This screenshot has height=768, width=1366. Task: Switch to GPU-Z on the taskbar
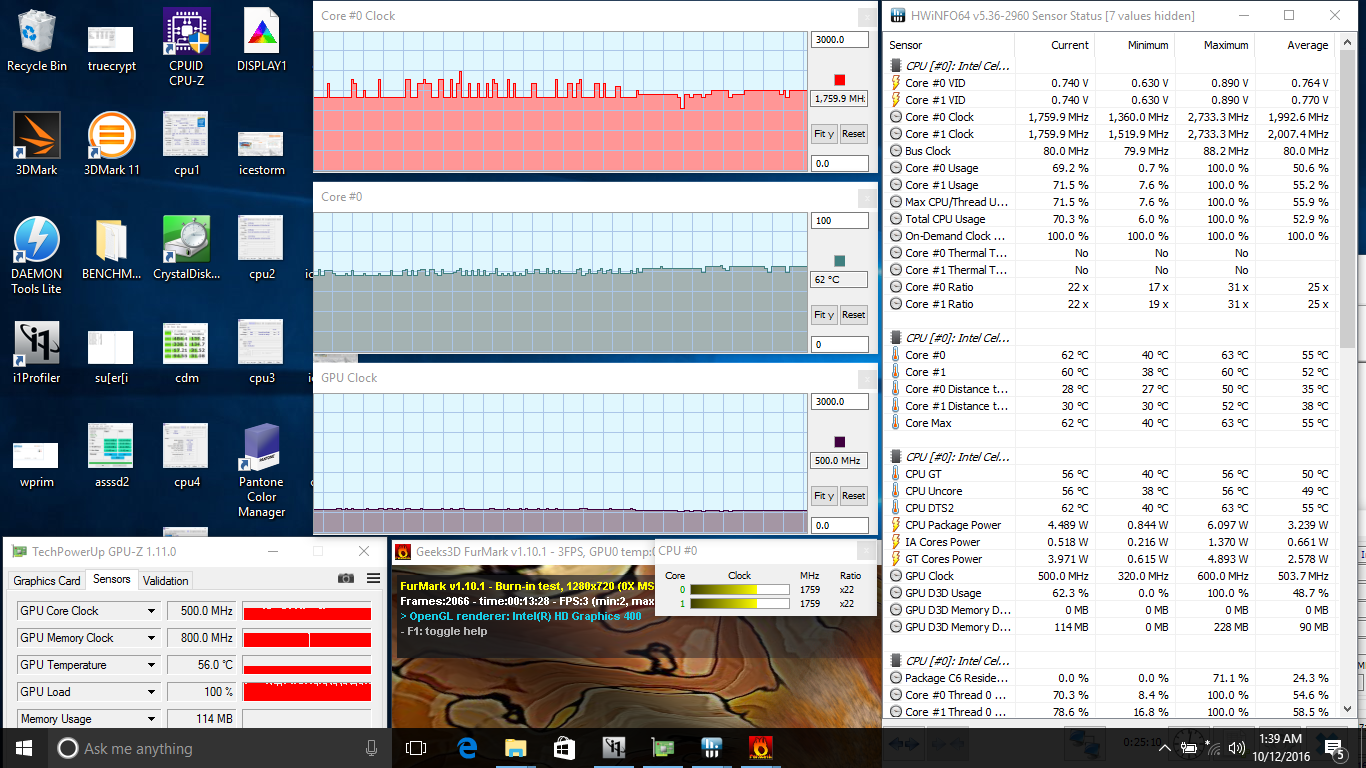tap(662, 748)
